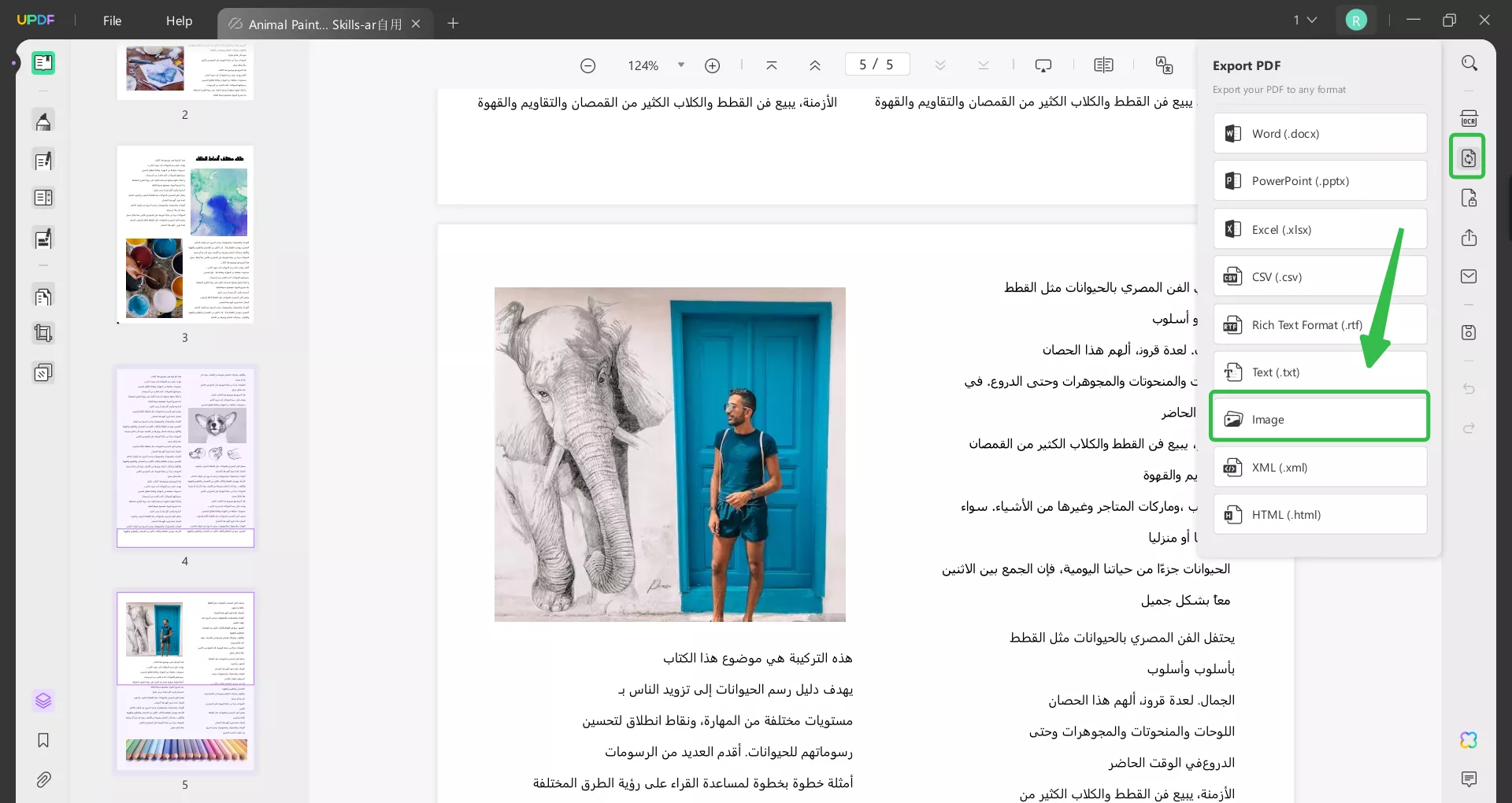Open the Layers panel icon
Image resolution: width=1512 pixels, height=803 pixels.
43,701
